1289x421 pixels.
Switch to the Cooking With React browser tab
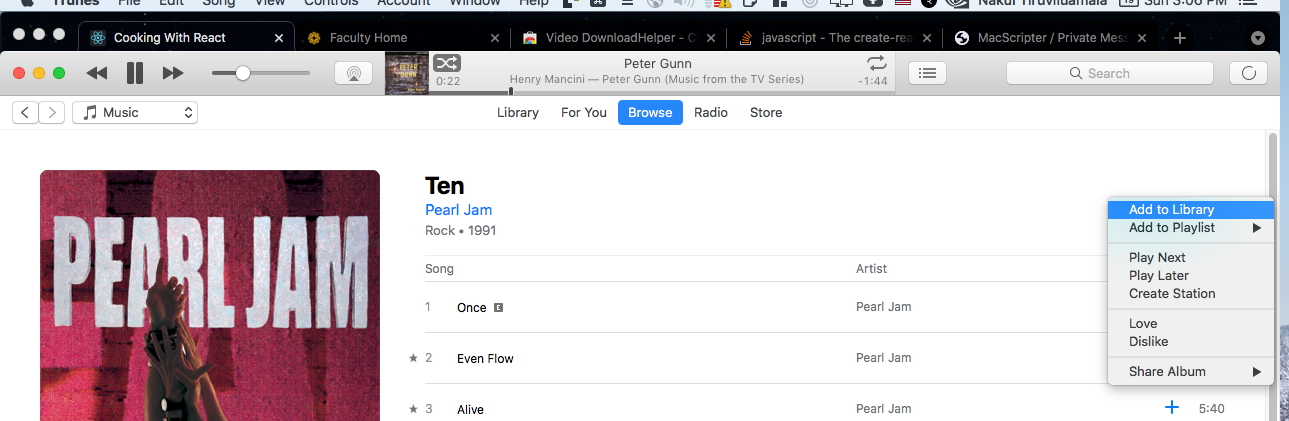[186, 38]
